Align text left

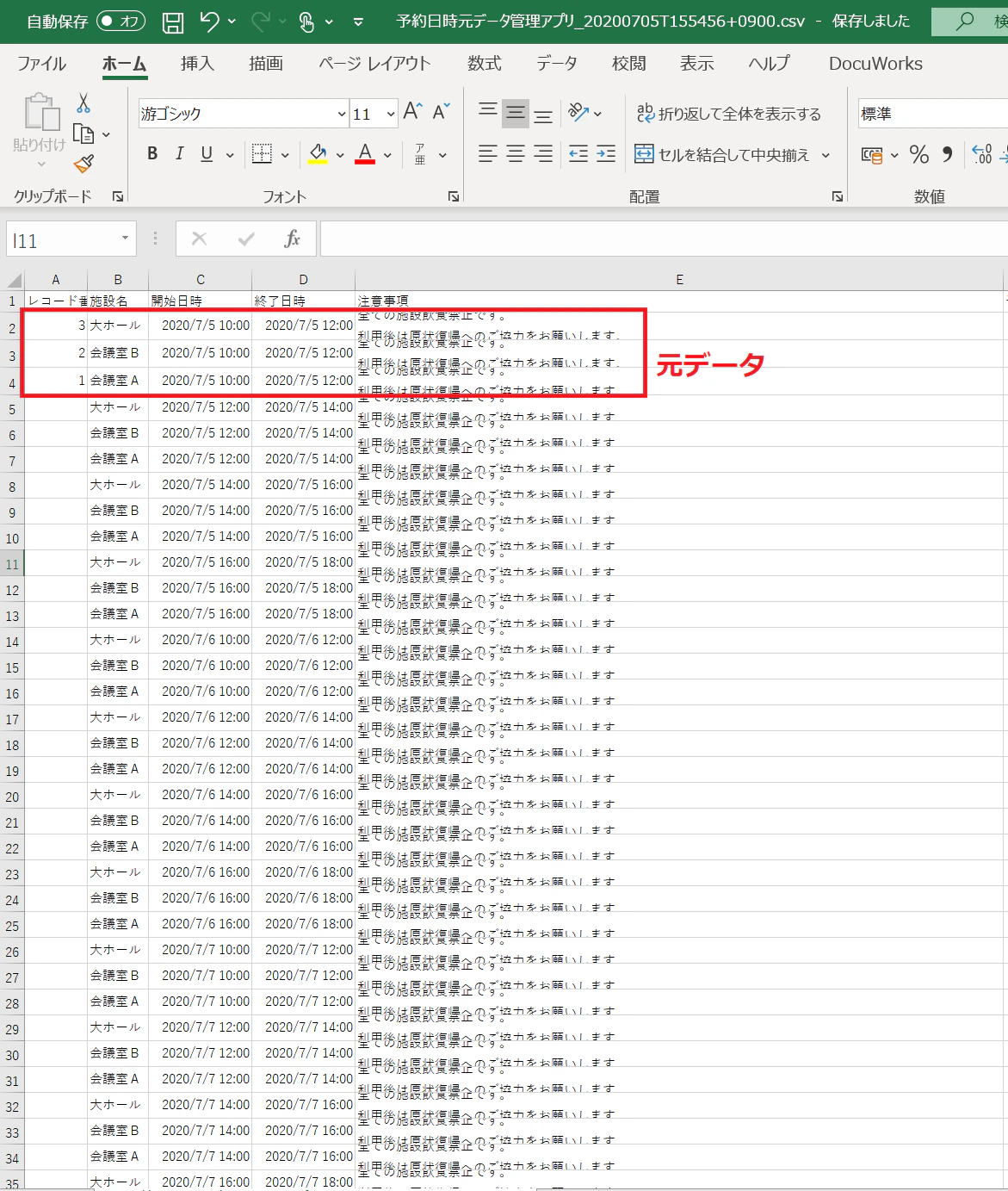pyautogui.click(x=488, y=154)
